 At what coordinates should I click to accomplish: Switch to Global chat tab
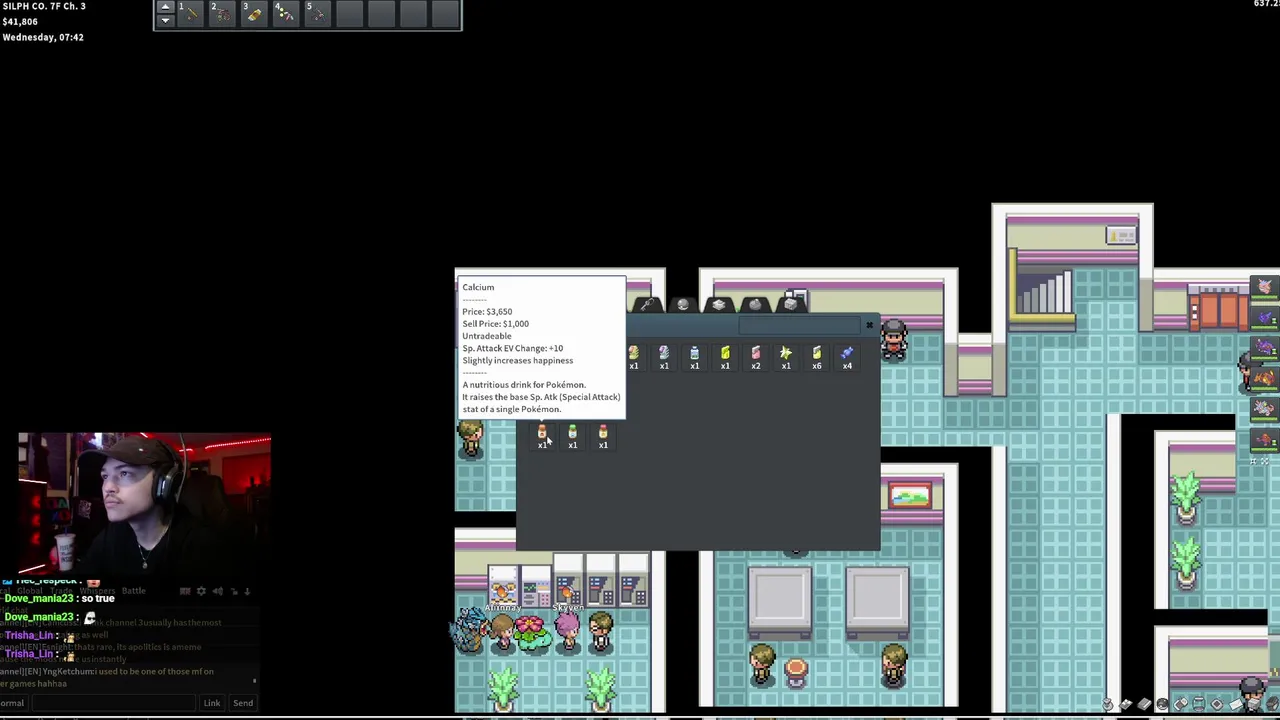click(31, 591)
